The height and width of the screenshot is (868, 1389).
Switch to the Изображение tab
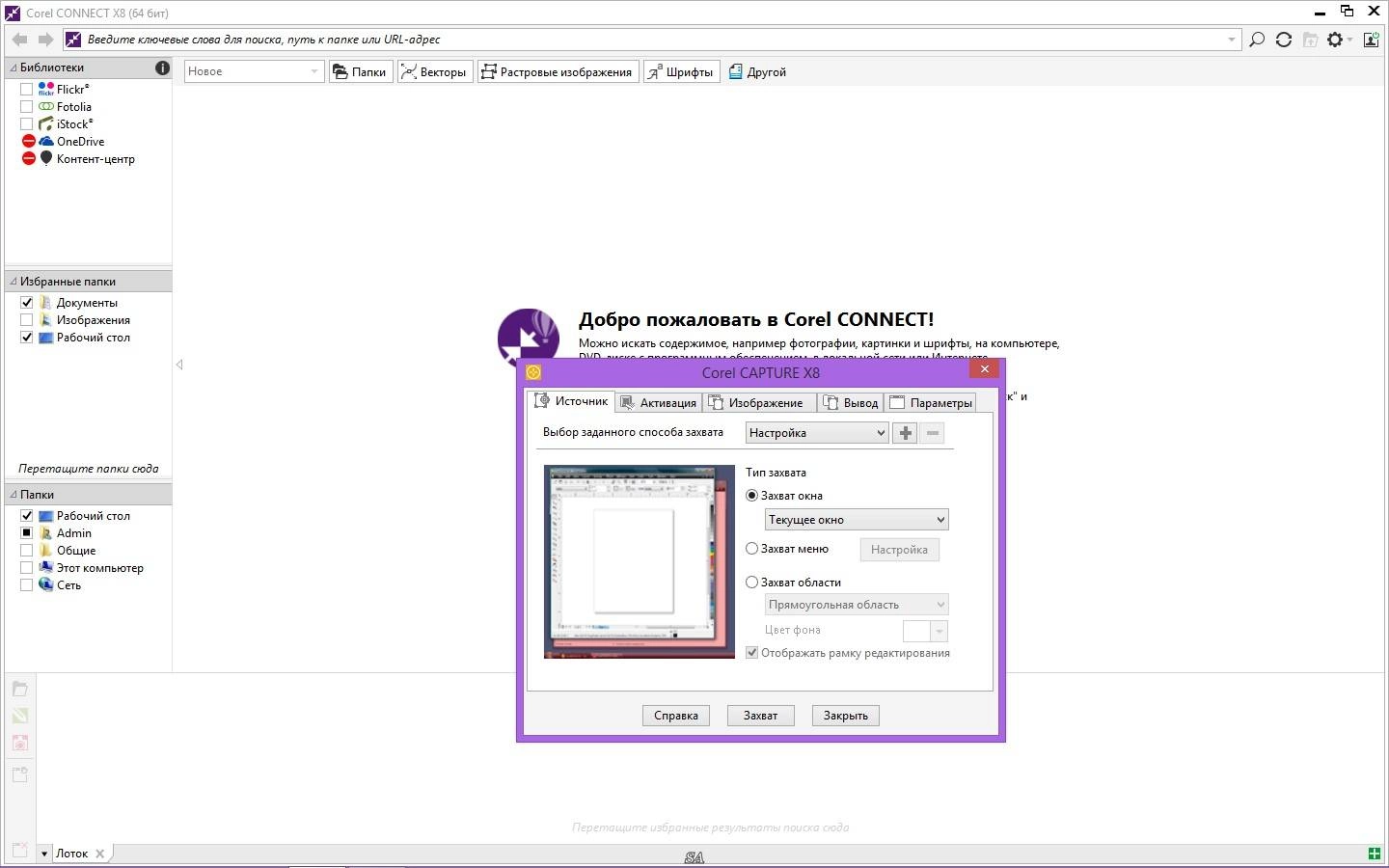coord(759,403)
